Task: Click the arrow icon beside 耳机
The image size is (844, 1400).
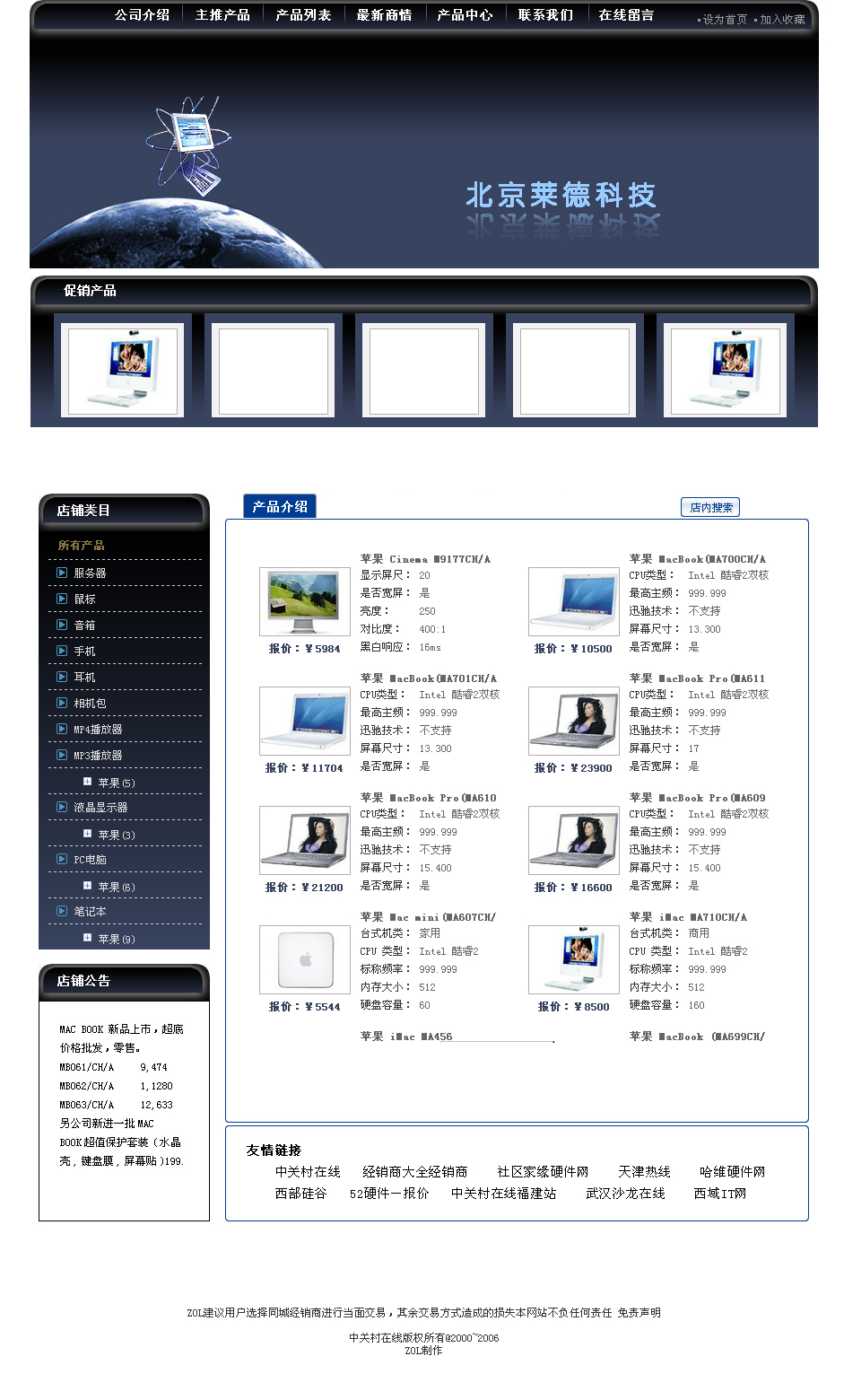Action: click(62, 677)
